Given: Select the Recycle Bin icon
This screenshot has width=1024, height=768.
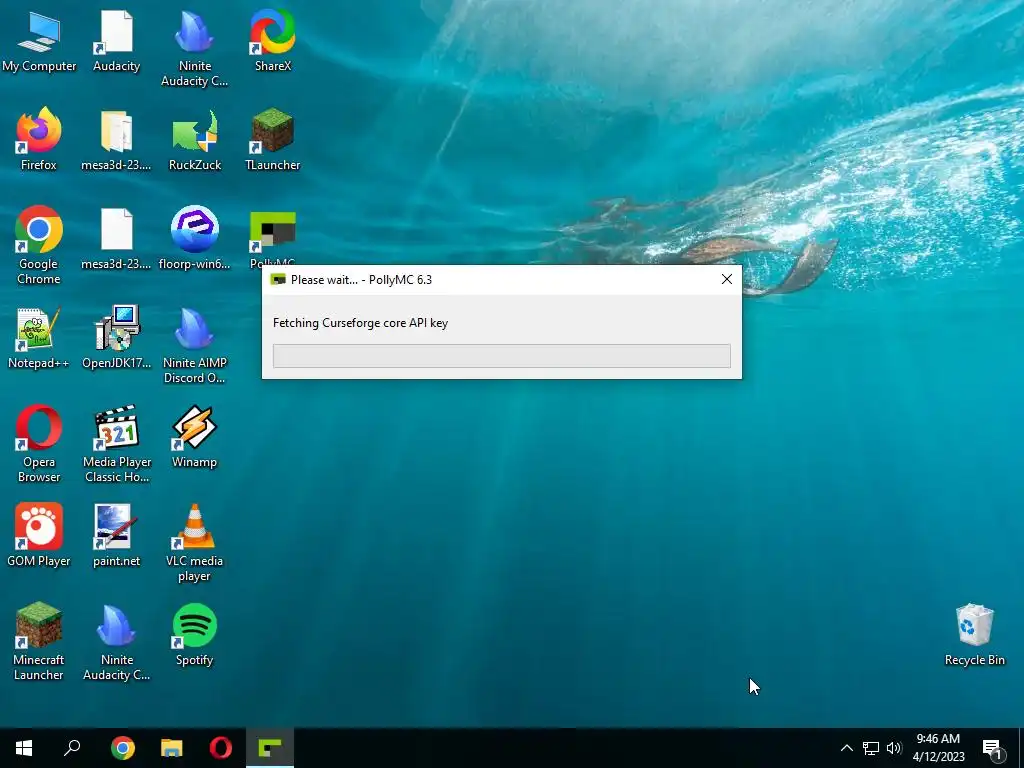Looking at the screenshot, I should click(x=974, y=635).
